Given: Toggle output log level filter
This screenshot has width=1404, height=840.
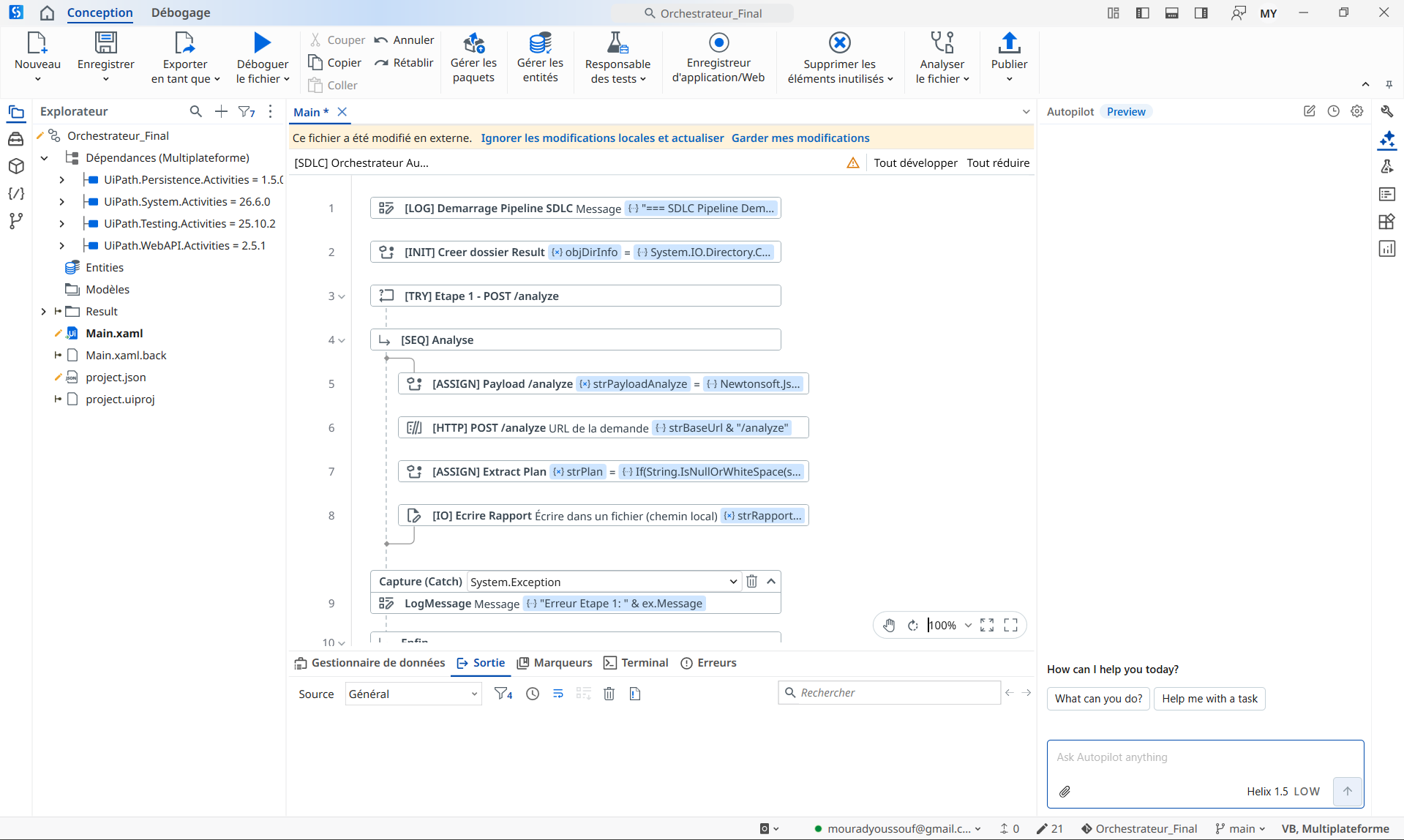Looking at the screenshot, I should (x=503, y=694).
